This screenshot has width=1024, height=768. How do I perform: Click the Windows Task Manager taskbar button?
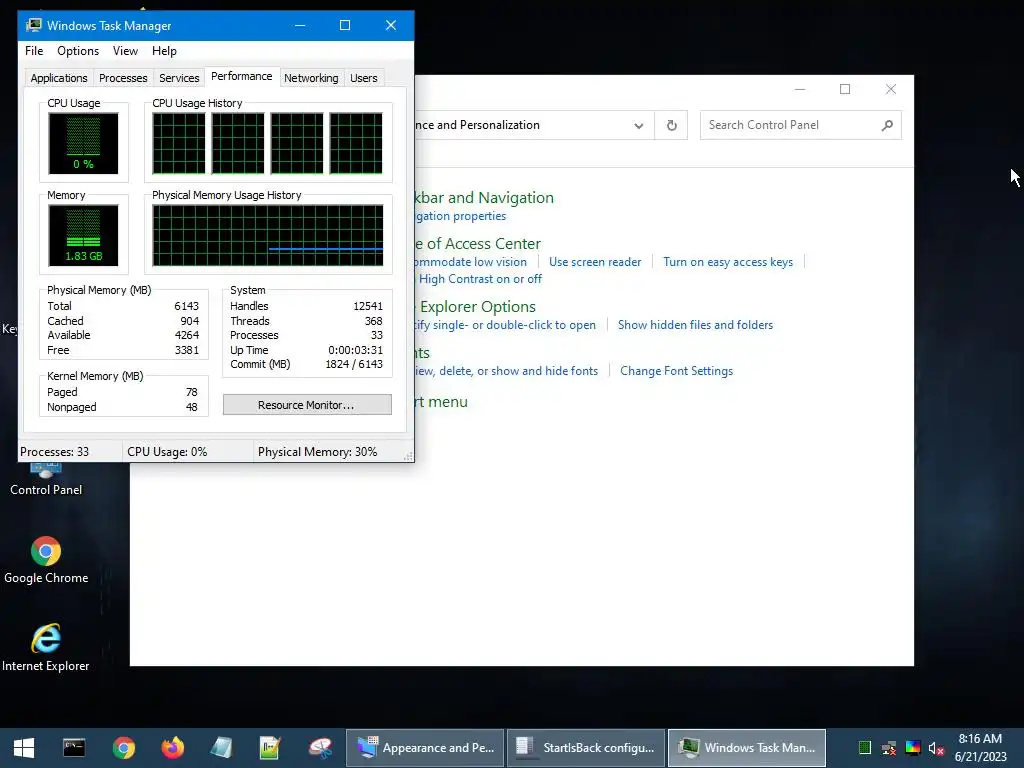pos(746,748)
